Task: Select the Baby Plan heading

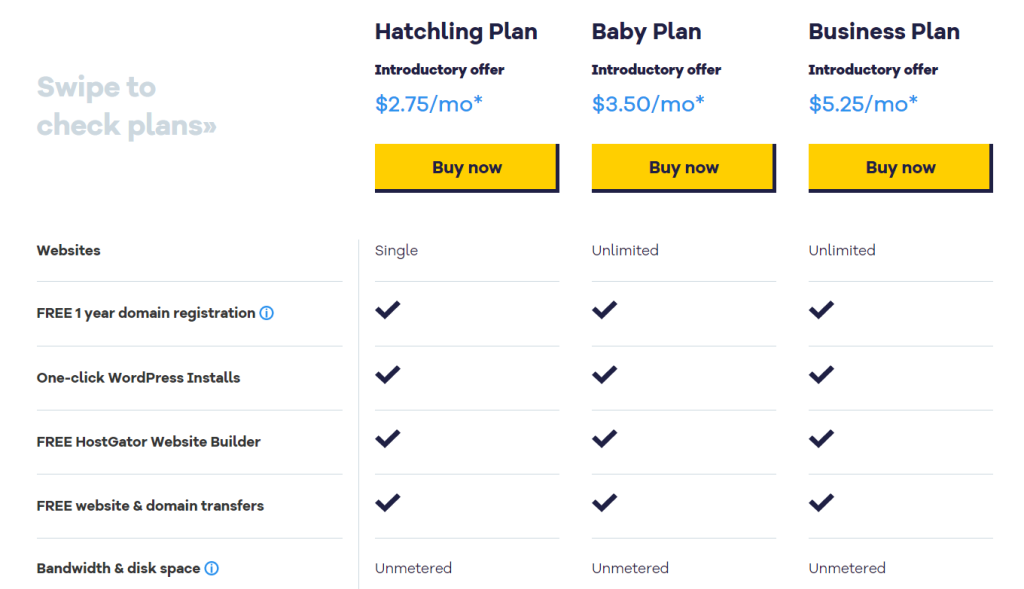Action: tap(647, 31)
